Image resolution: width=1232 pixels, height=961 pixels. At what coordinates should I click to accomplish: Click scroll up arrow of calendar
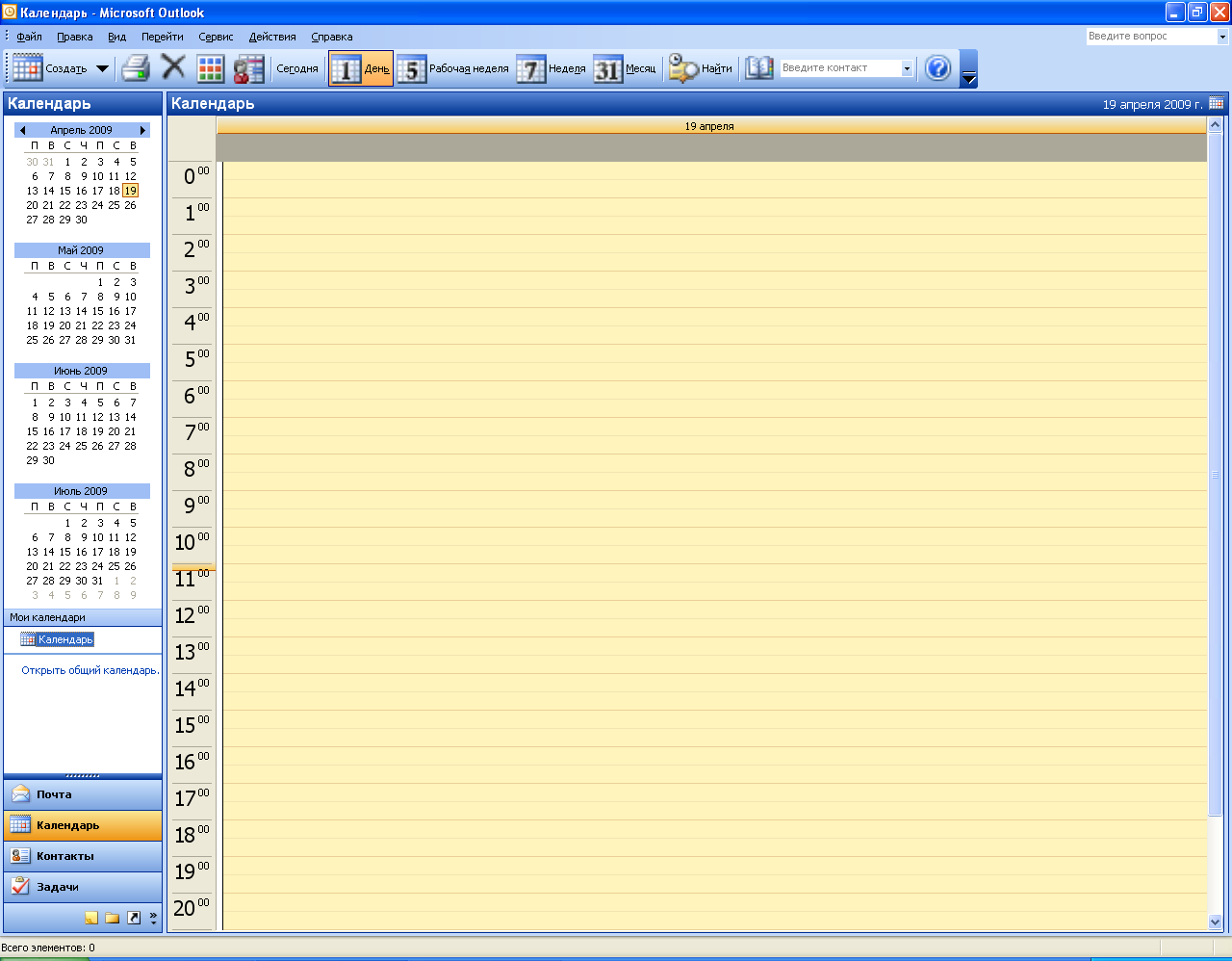pos(1215,125)
